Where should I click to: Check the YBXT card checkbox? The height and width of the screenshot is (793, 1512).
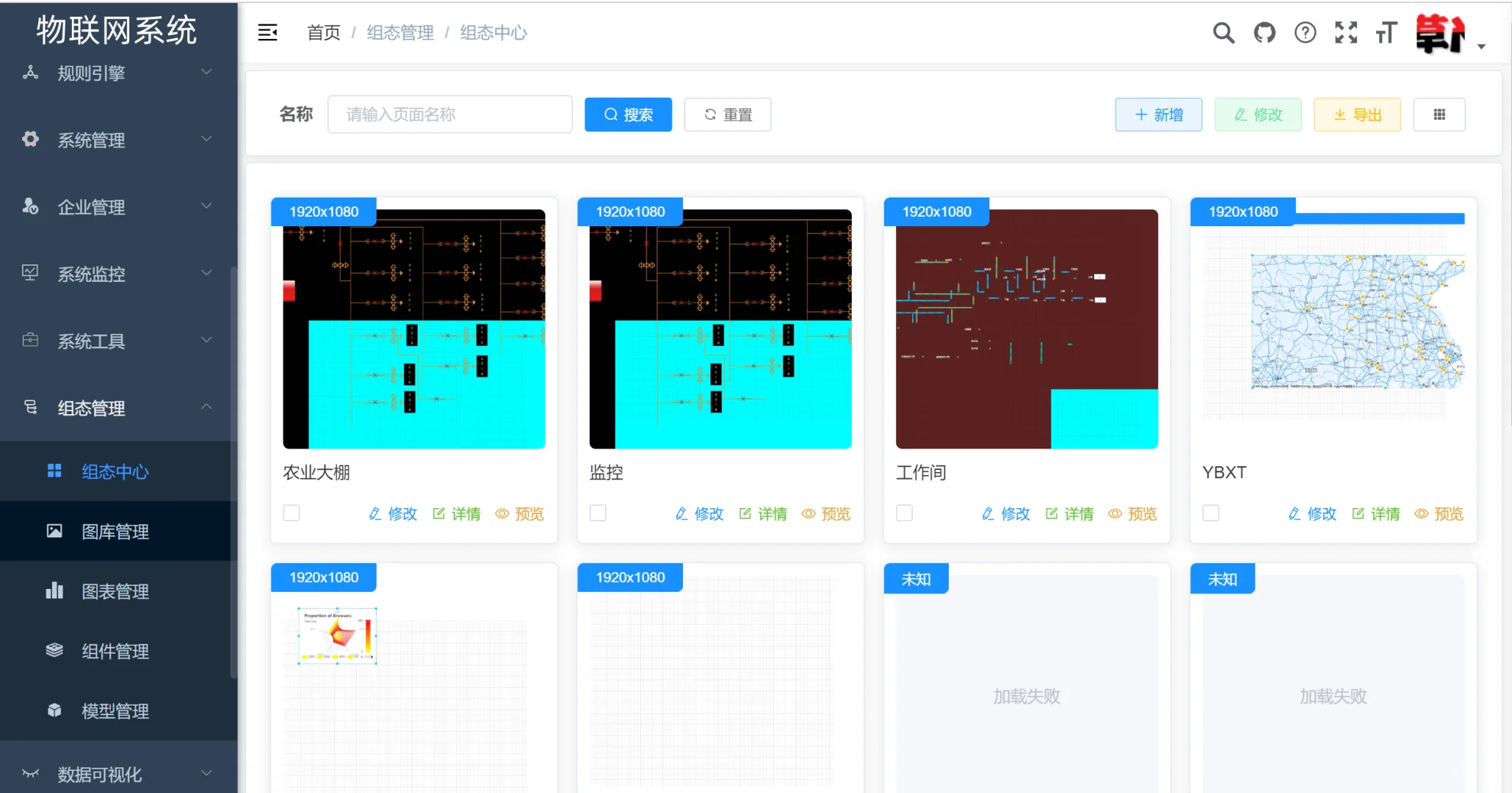1210,513
